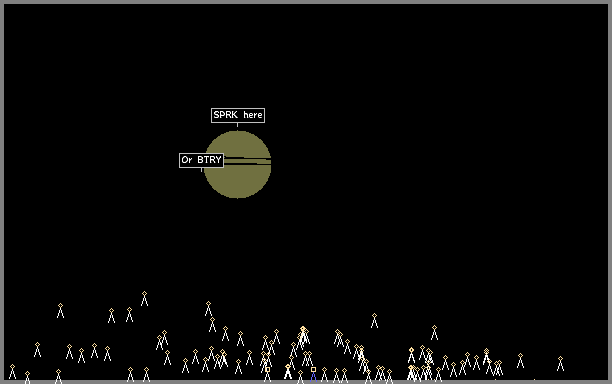
Task: Click the lower dark stripe inside the olive circle
Action: [247, 165]
